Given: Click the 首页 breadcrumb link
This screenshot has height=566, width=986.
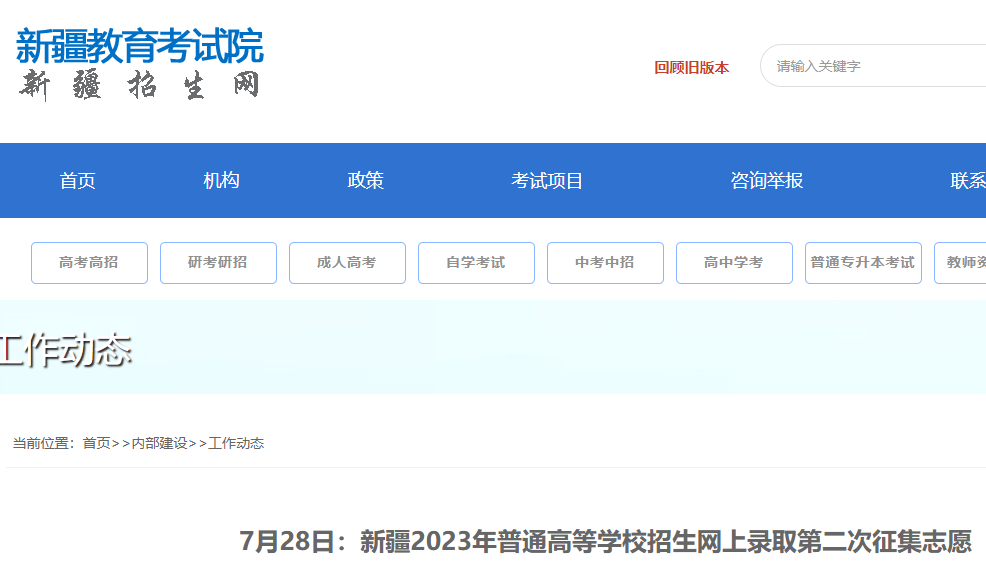Looking at the screenshot, I should tap(96, 443).
